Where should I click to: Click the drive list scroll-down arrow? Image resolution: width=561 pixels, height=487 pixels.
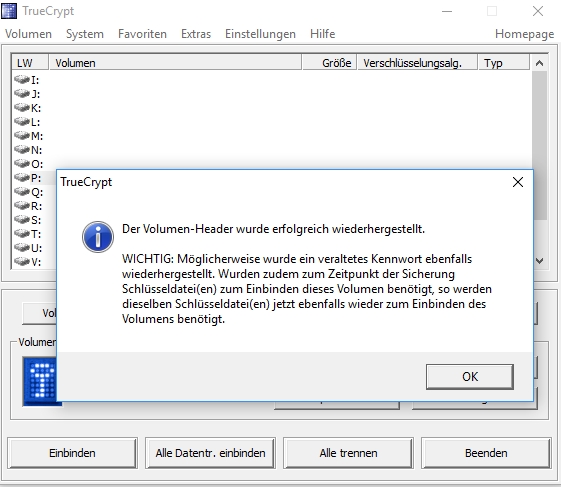click(540, 261)
